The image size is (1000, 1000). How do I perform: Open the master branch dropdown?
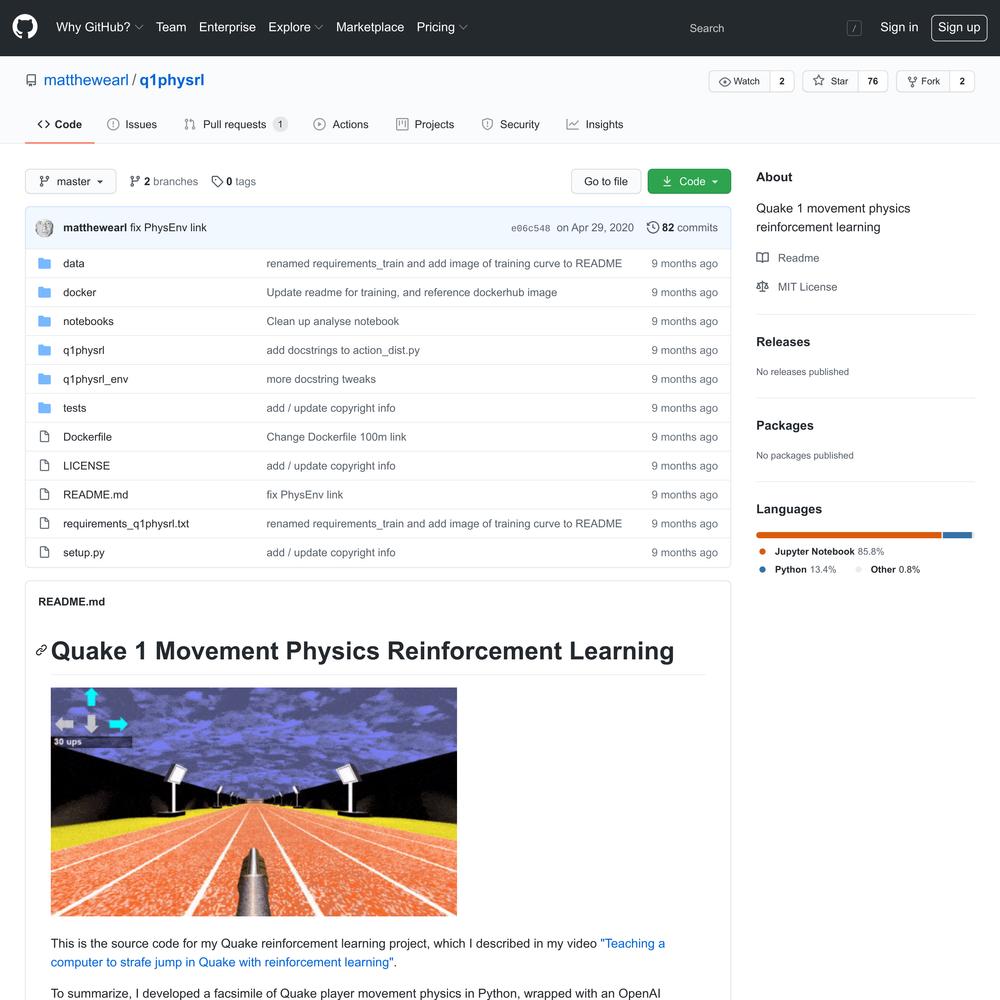71,182
